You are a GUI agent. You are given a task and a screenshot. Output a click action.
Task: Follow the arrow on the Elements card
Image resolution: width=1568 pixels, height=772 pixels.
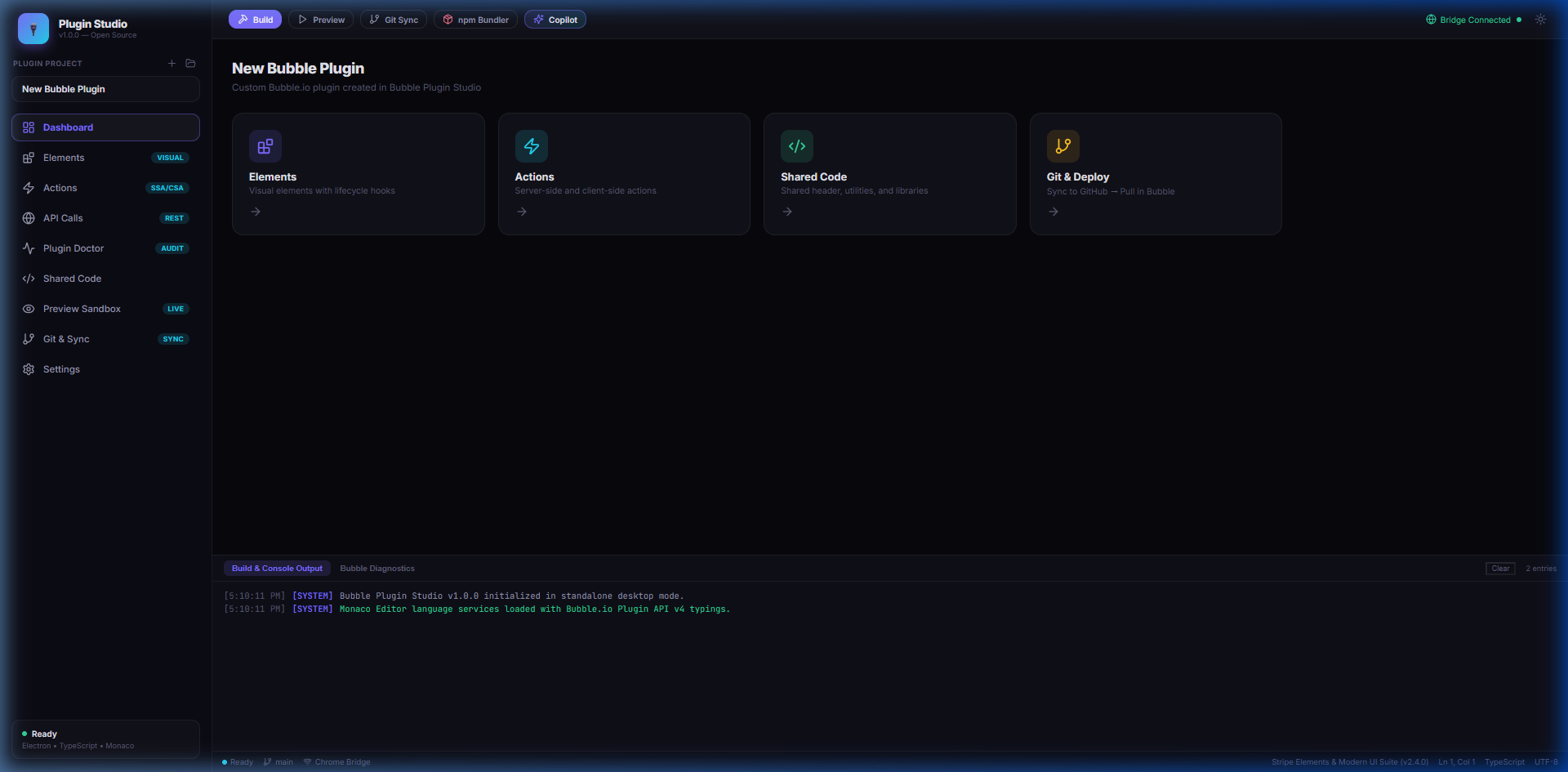point(256,212)
